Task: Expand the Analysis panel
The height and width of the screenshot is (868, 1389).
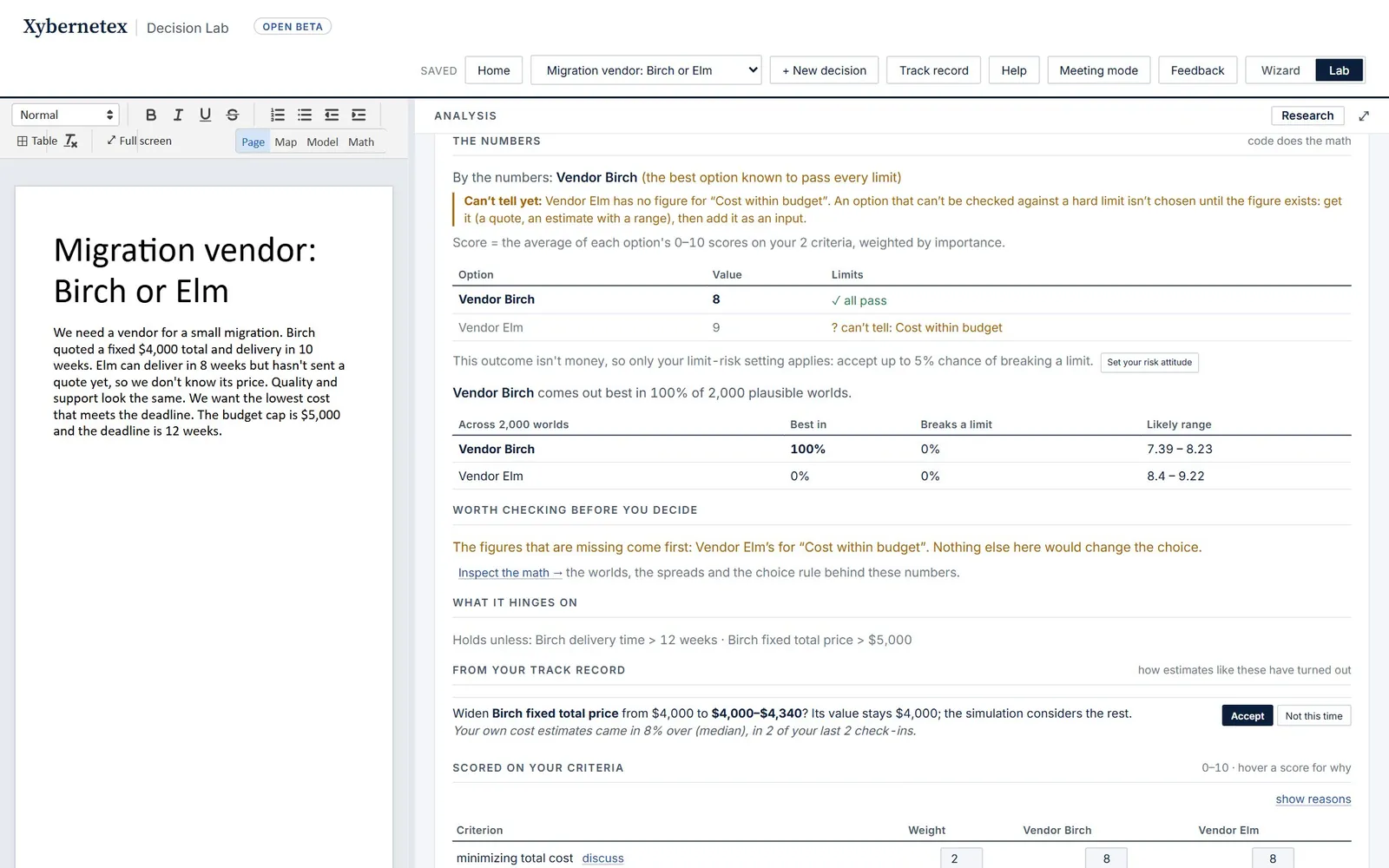Action: pyautogui.click(x=1364, y=115)
